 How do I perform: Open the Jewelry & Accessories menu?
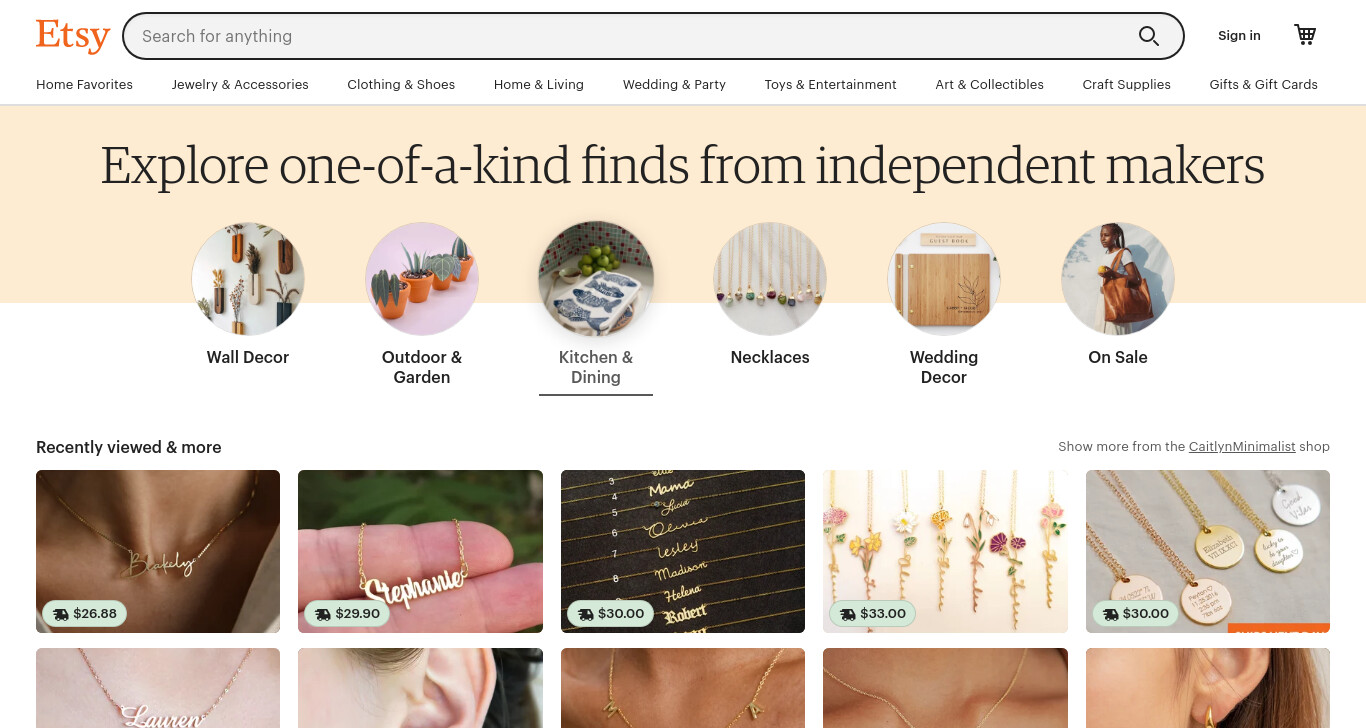(240, 85)
